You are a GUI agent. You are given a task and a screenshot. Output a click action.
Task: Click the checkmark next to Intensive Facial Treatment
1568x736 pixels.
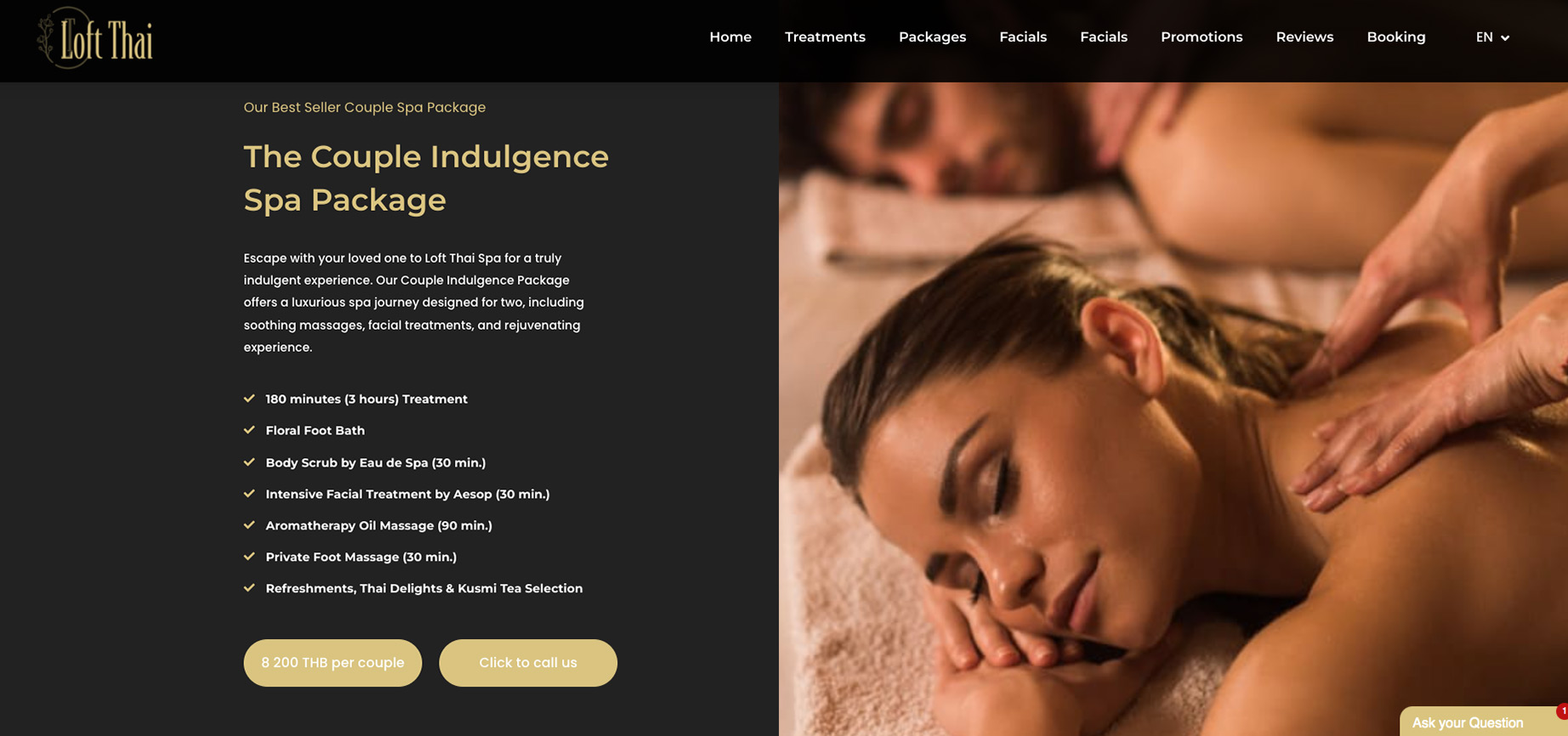(249, 494)
